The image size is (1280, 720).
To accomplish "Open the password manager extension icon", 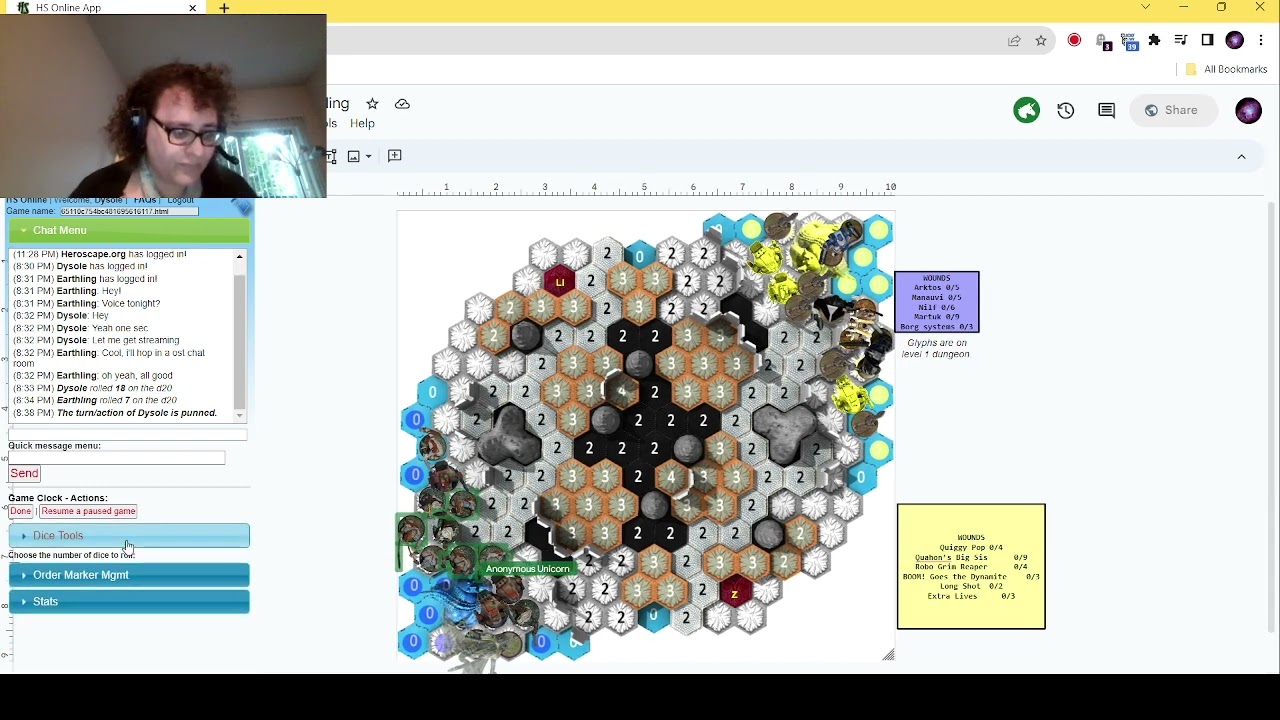I will pyautogui.click(x=1102, y=41).
